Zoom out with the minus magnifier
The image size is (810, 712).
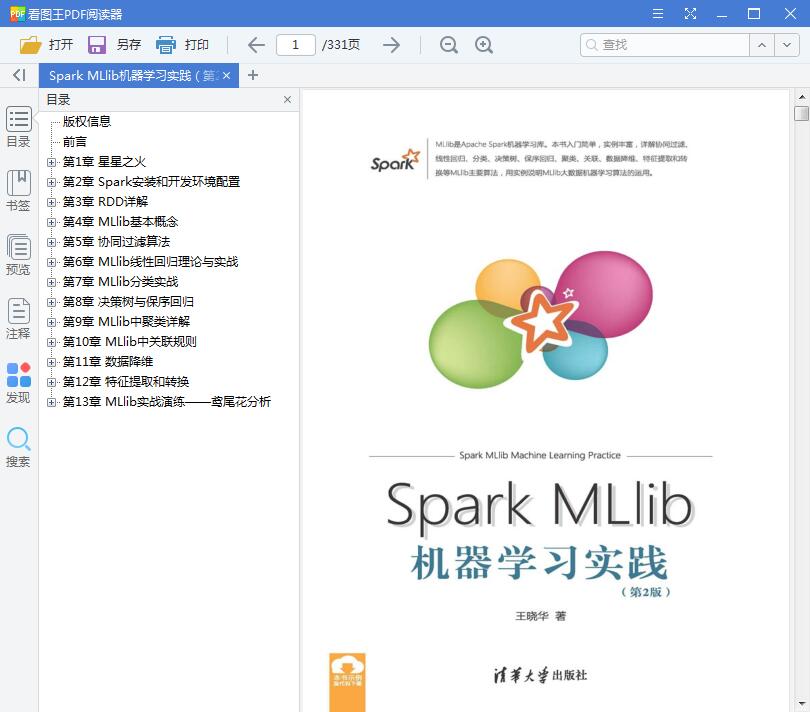pos(448,45)
